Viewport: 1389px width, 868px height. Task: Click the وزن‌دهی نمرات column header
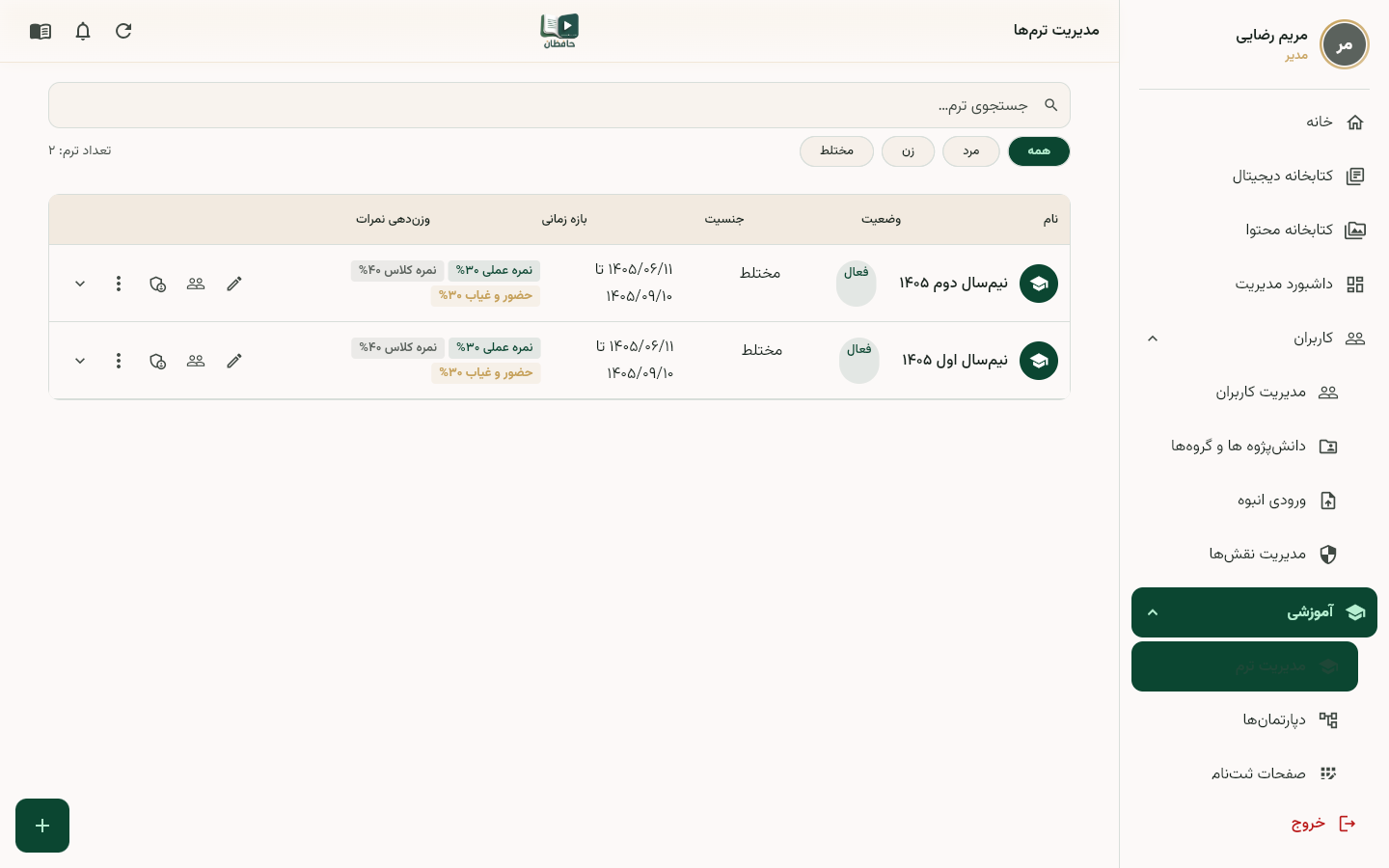click(x=393, y=220)
